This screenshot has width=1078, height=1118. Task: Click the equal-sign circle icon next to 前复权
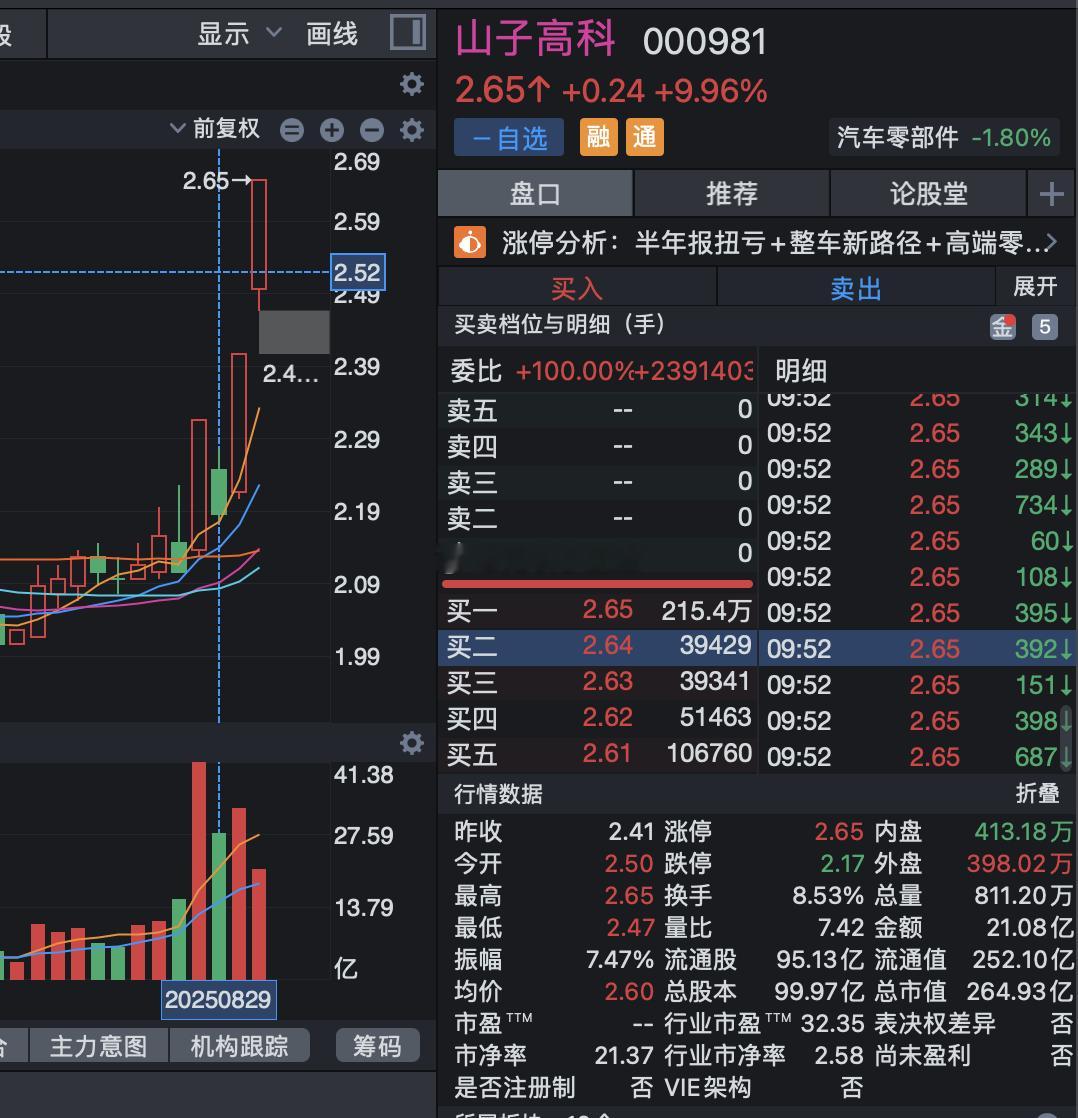click(x=292, y=130)
